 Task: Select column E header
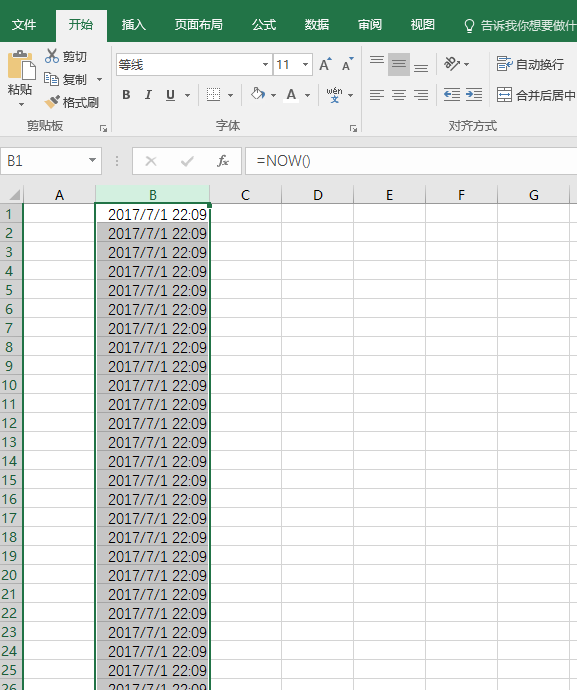click(x=389, y=195)
